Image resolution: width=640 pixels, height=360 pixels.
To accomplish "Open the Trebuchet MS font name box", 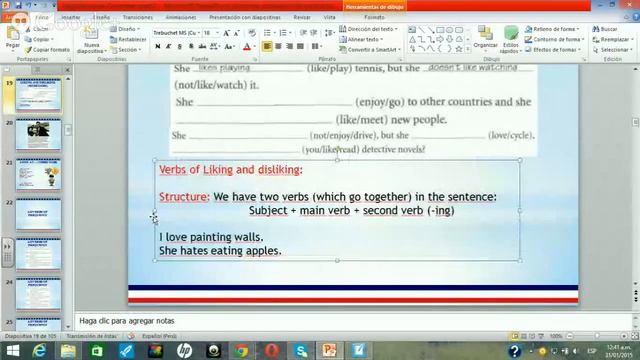I will coord(177,33).
